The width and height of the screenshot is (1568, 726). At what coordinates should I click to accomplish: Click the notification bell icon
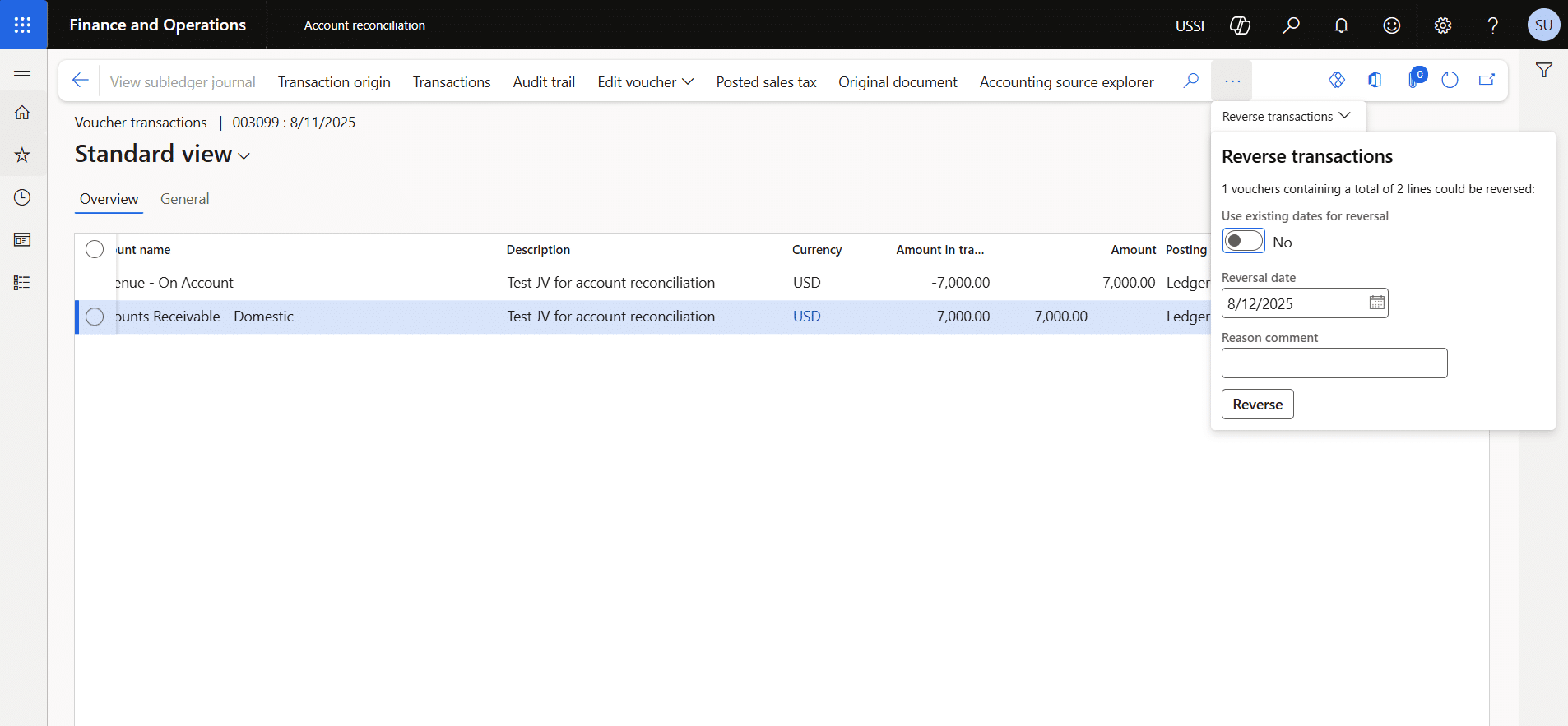pyautogui.click(x=1341, y=25)
